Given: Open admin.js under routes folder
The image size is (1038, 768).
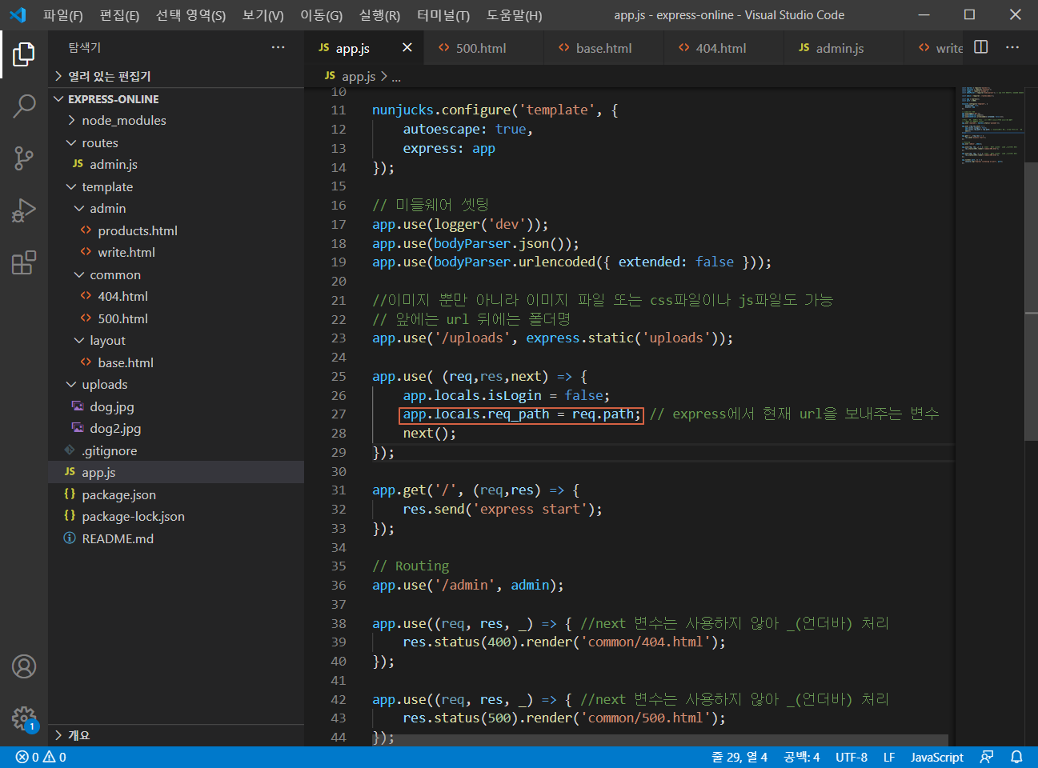Looking at the screenshot, I should tap(113, 164).
